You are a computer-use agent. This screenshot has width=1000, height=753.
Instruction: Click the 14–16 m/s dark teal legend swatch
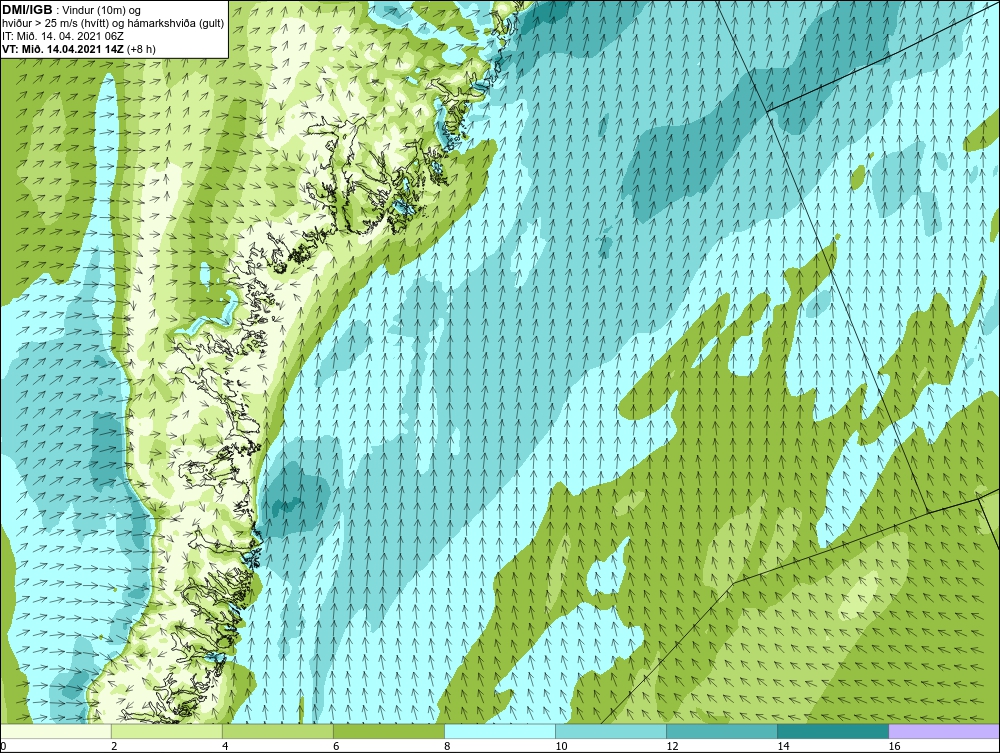pyautogui.click(x=833, y=731)
